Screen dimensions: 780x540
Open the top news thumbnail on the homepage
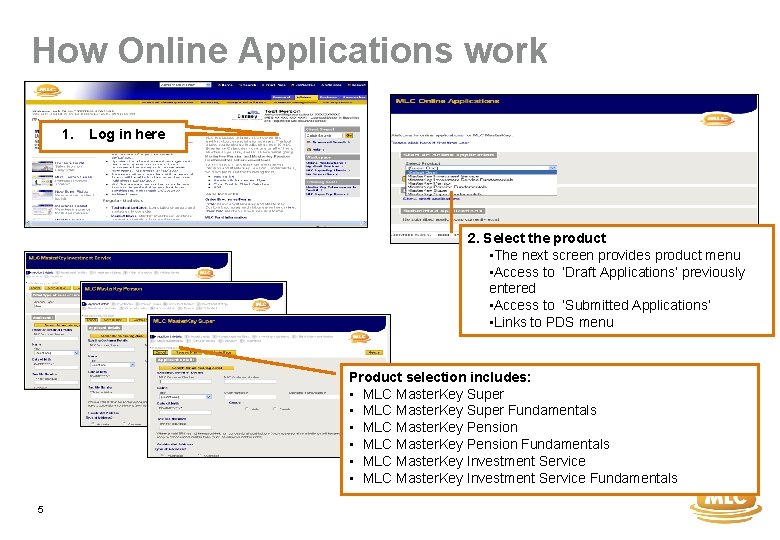click(42, 167)
